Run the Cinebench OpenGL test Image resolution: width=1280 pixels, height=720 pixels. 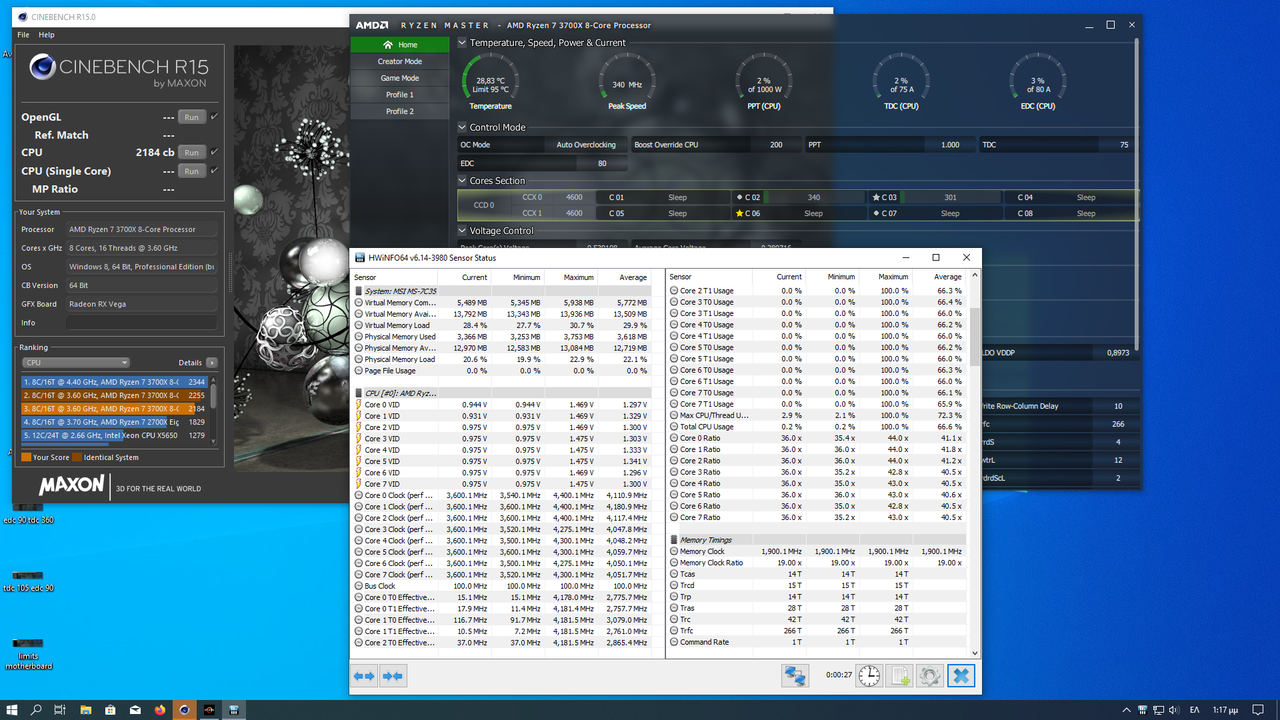tap(191, 117)
